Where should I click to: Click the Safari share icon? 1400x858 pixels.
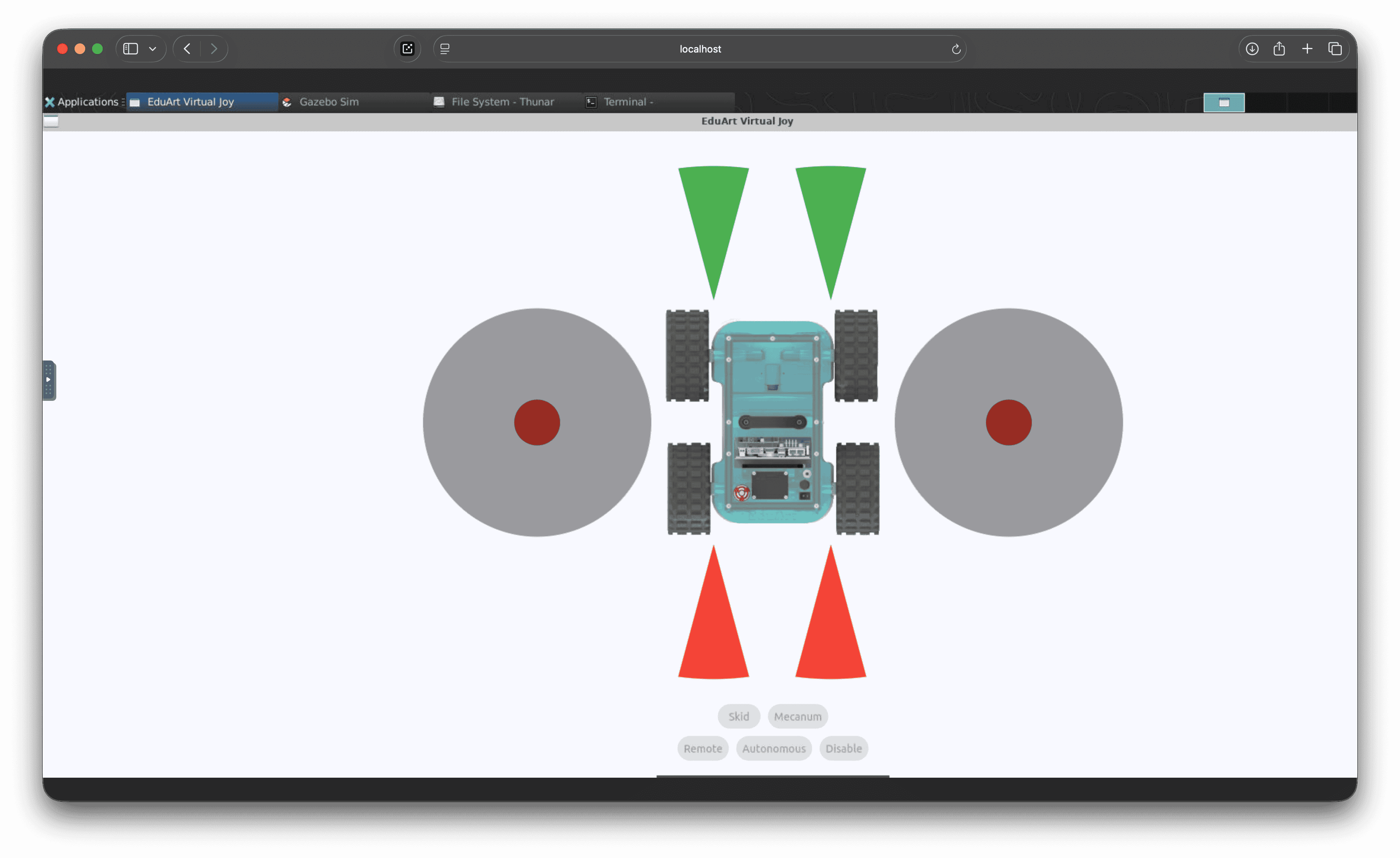[x=1279, y=48]
